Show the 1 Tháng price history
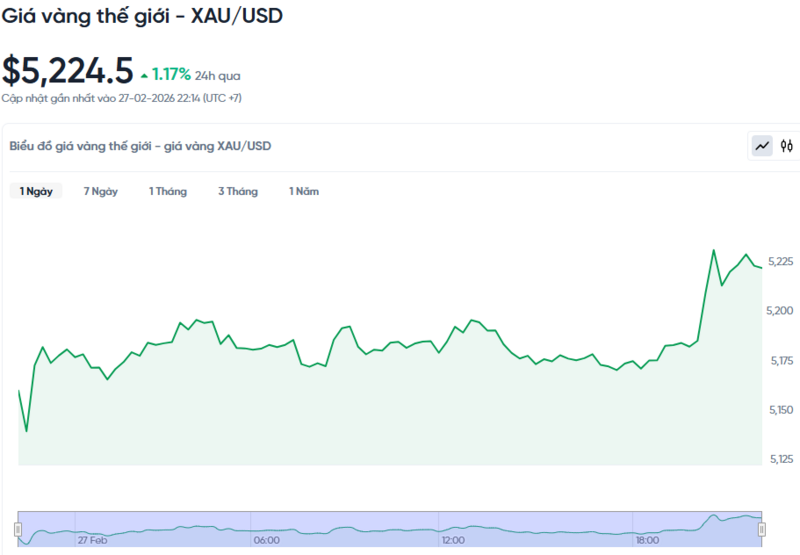800x555 pixels. pyautogui.click(x=168, y=191)
